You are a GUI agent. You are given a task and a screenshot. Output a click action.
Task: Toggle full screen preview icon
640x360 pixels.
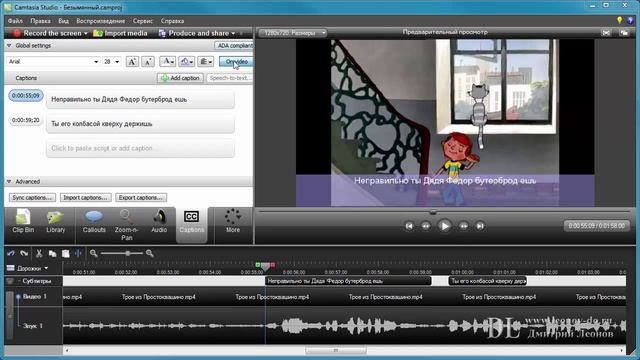pyautogui.click(x=606, y=33)
